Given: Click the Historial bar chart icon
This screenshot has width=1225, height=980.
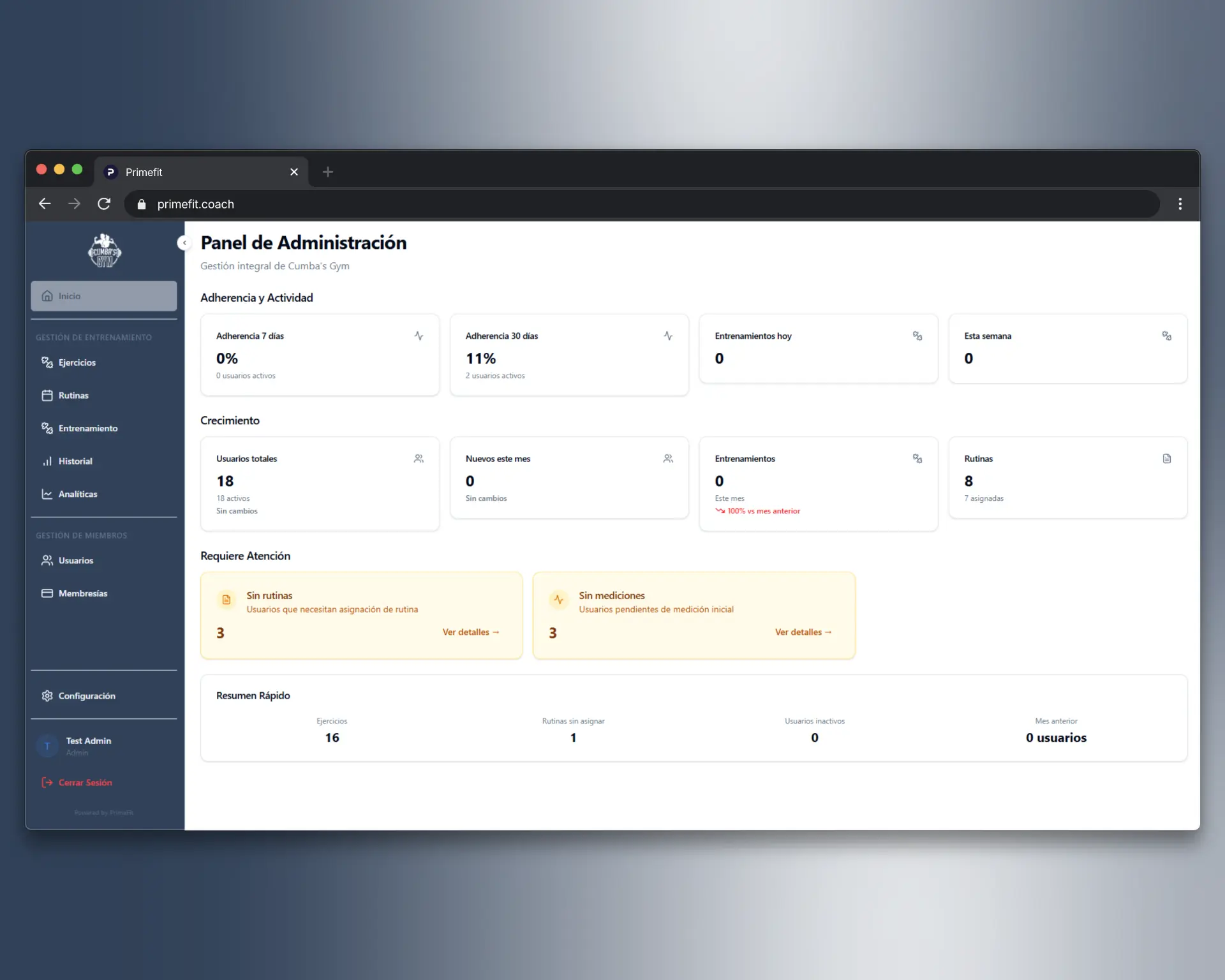Looking at the screenshot, I should [x=47, y=461].
